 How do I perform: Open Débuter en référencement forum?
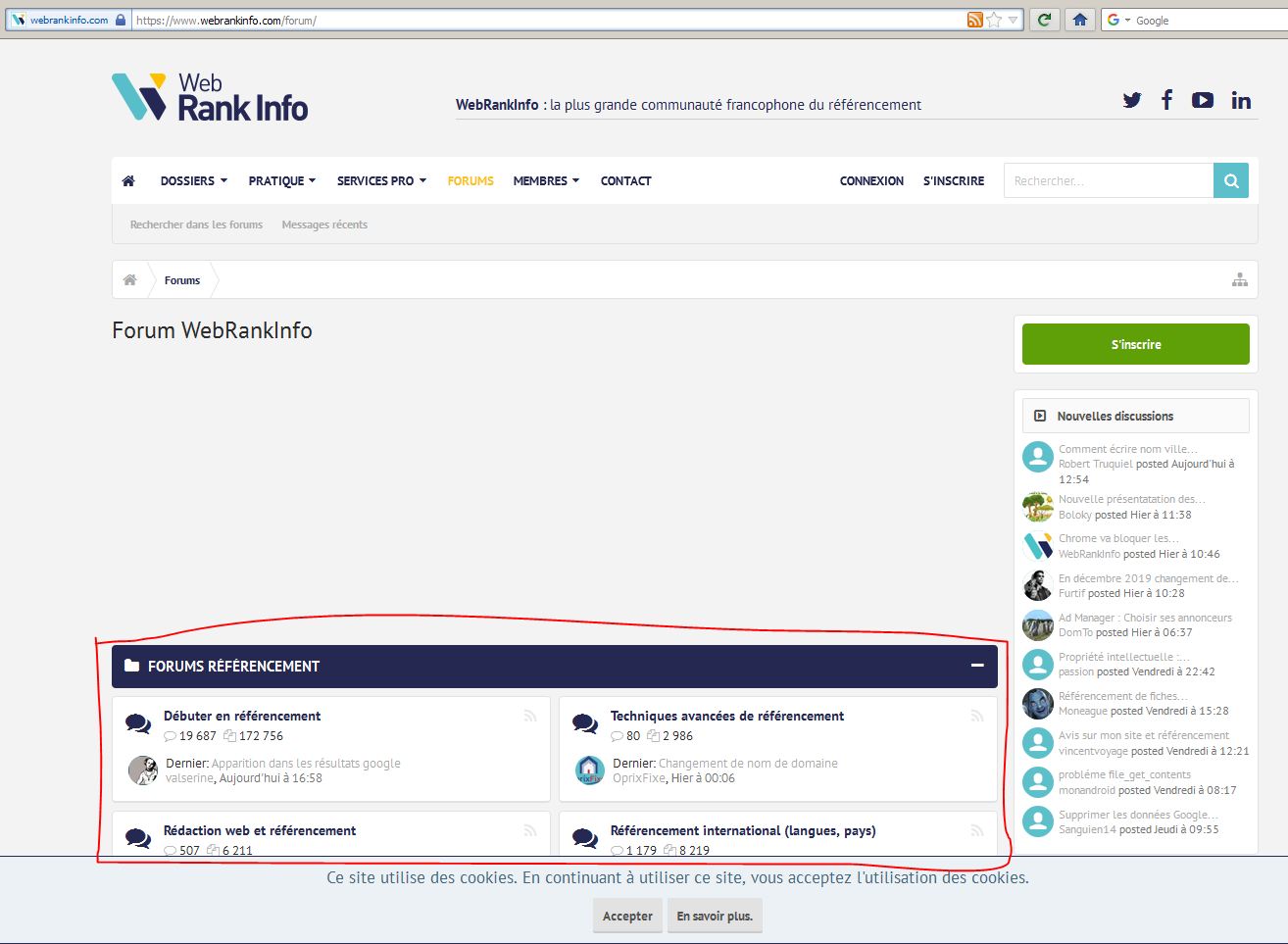tap(242, 716)
